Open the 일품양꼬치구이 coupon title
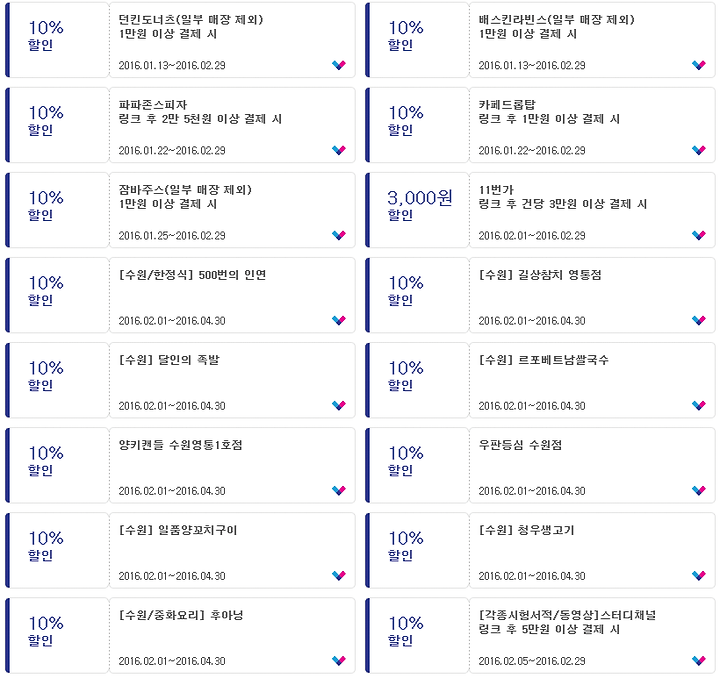 tap(178, 530)
